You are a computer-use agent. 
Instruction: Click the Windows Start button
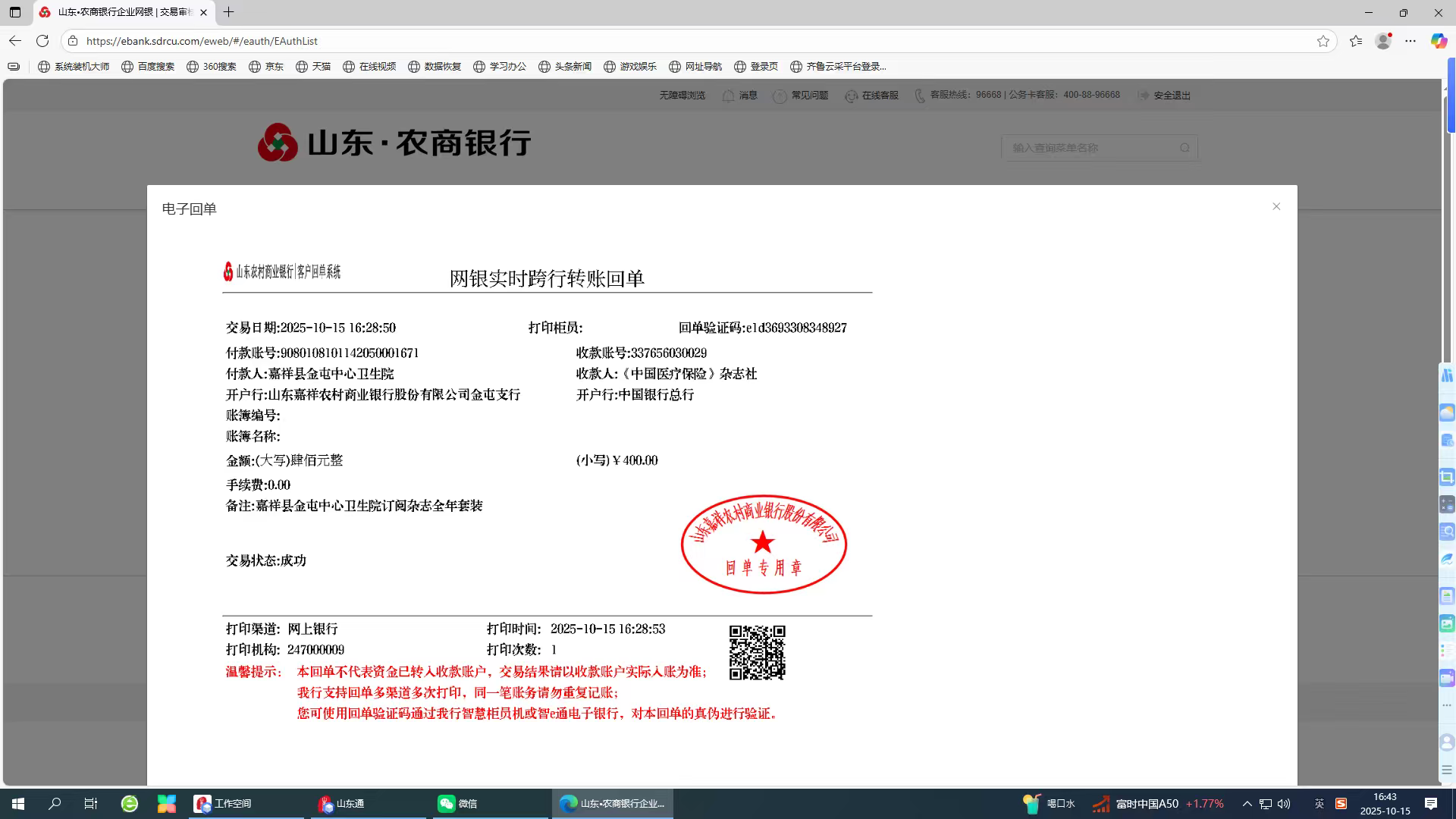(17, 803)
